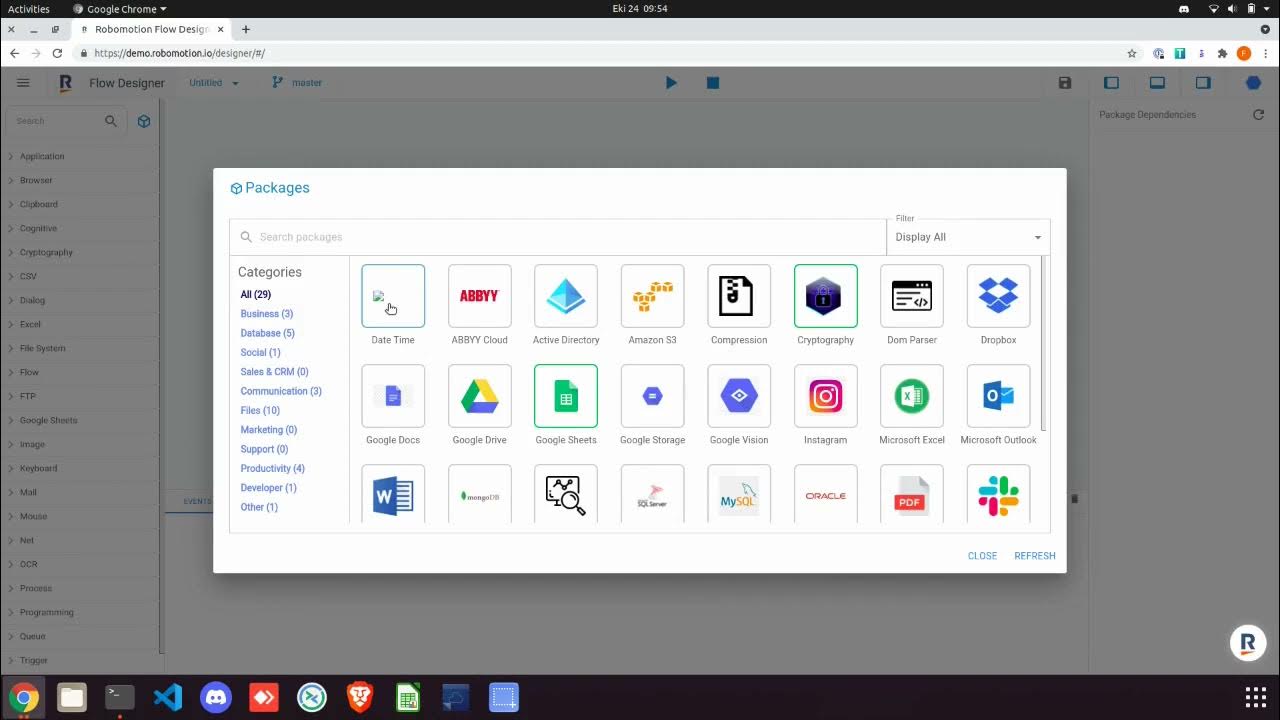Screen dimensions: 1280x720
Task: Click the package list scrollbar
Action: [1044, 343]
